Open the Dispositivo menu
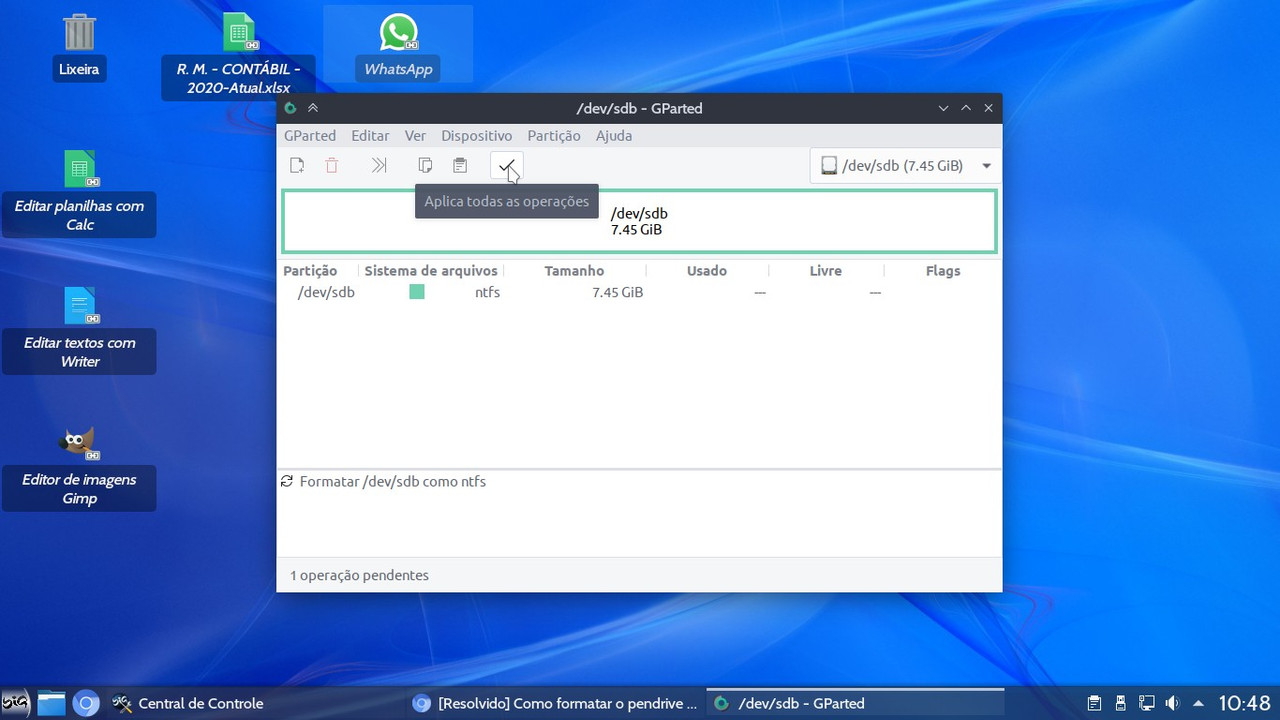 point(476,136)
